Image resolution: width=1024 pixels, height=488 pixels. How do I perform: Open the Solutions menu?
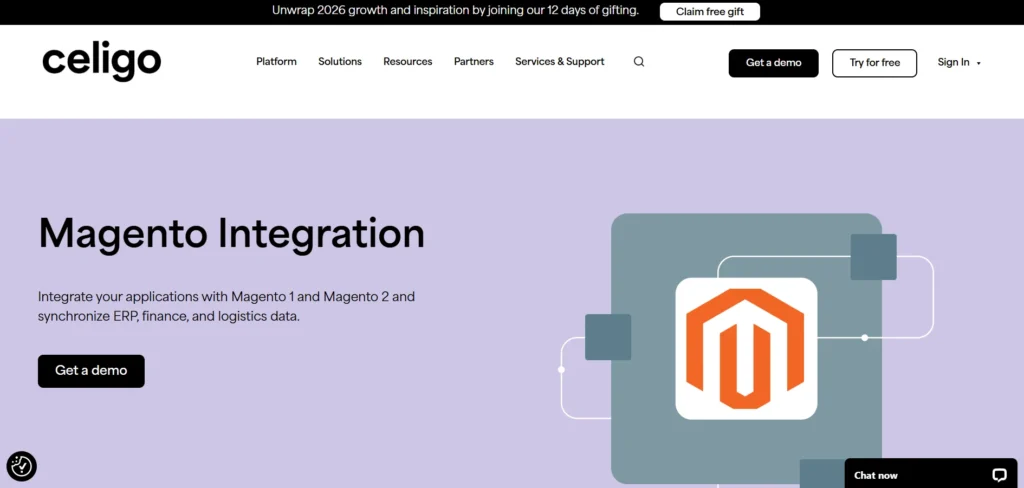(x=340, y=61)
